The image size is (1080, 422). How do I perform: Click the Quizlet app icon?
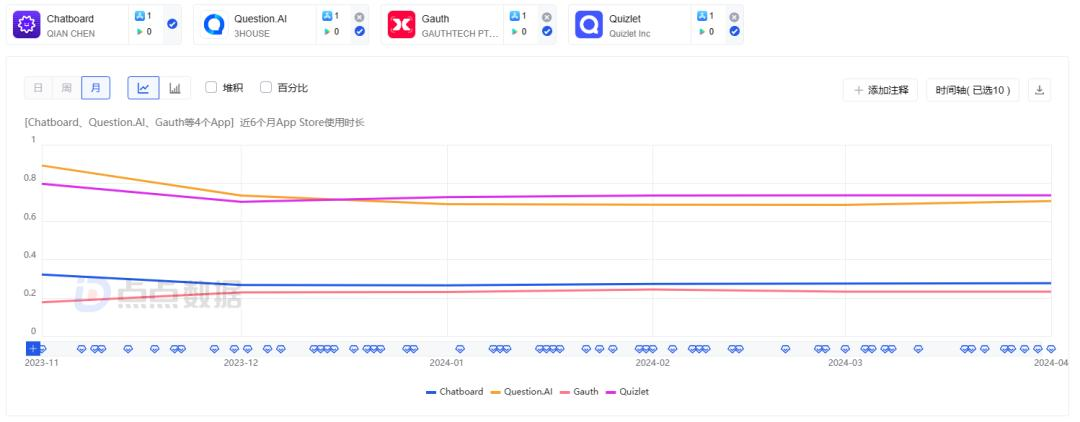[x=589, y=25]
